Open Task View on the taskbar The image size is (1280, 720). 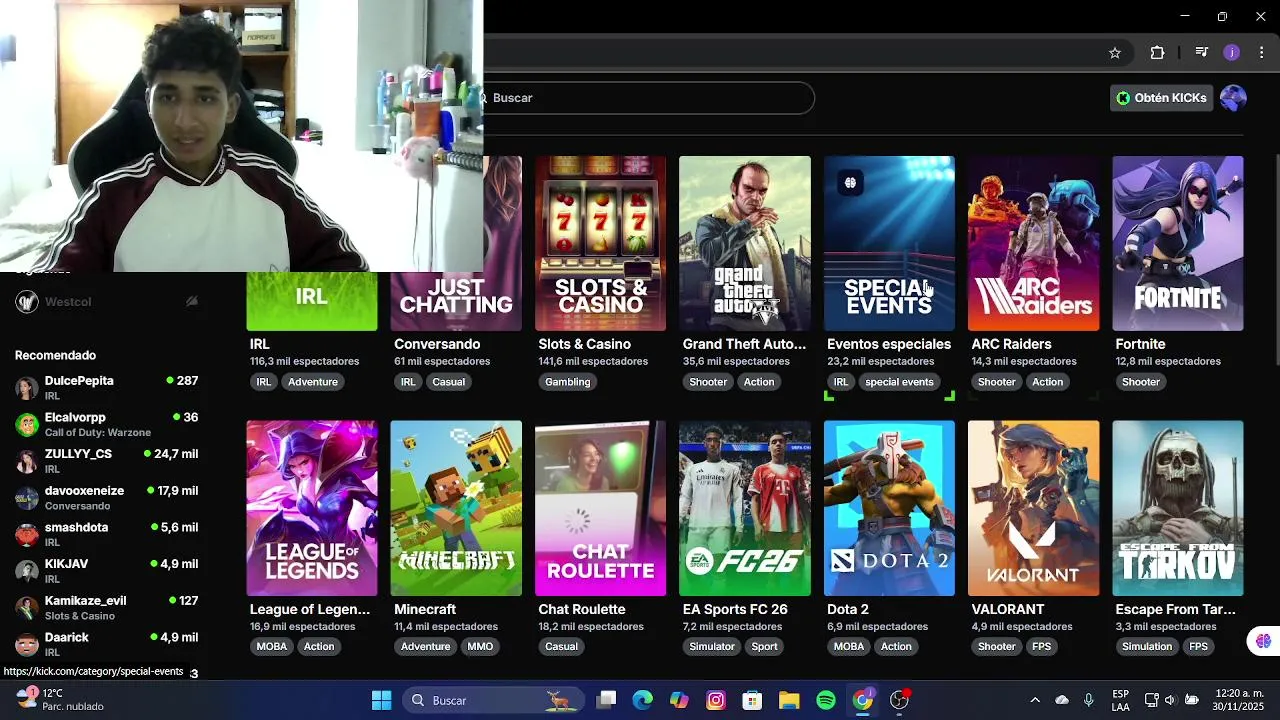(x=606, y=700)
